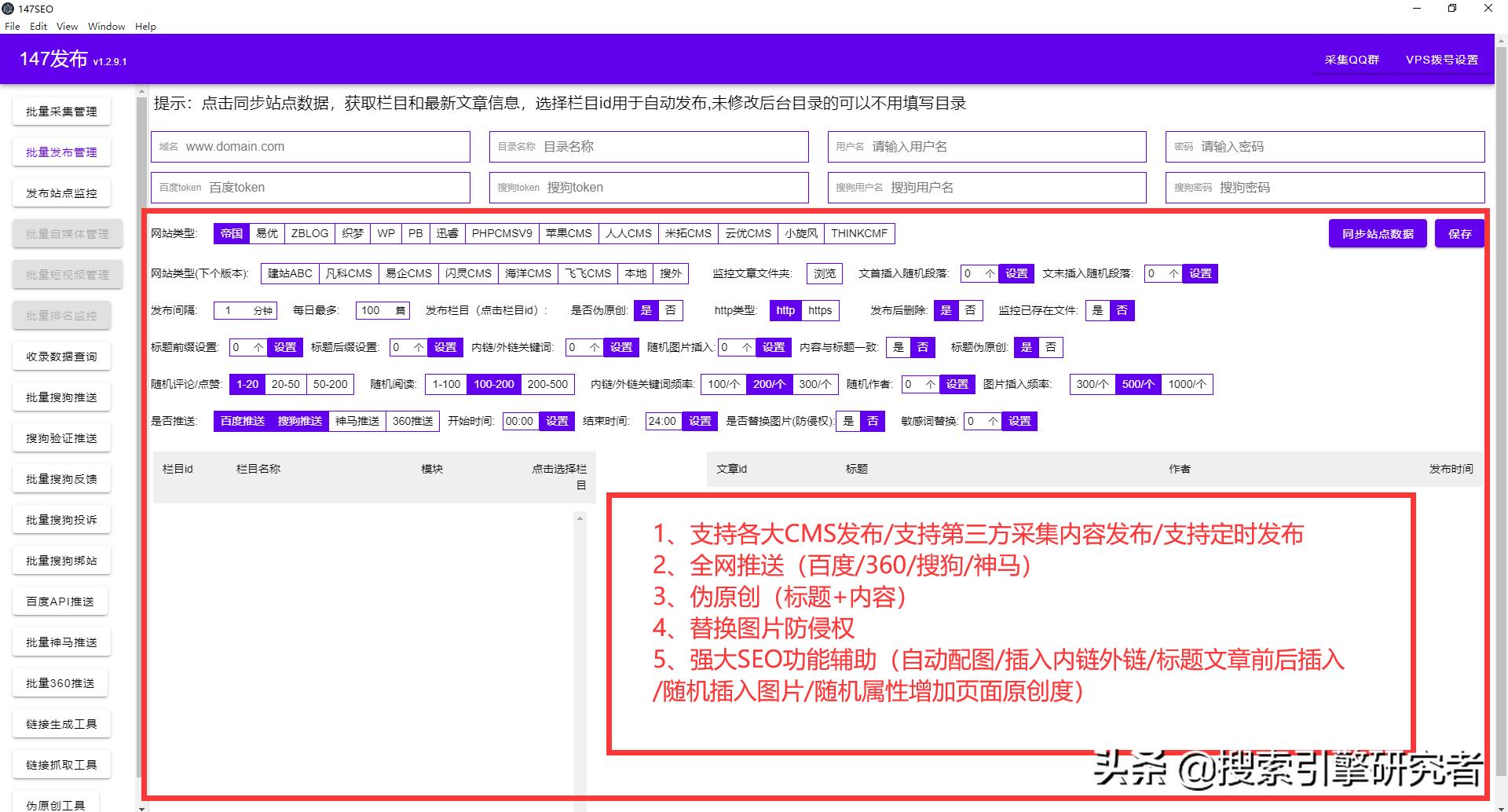Open the Help menu
Image resolution: width=1508 pixels, height=812 pixels.
pyautogui.click(x=145, y=26)
